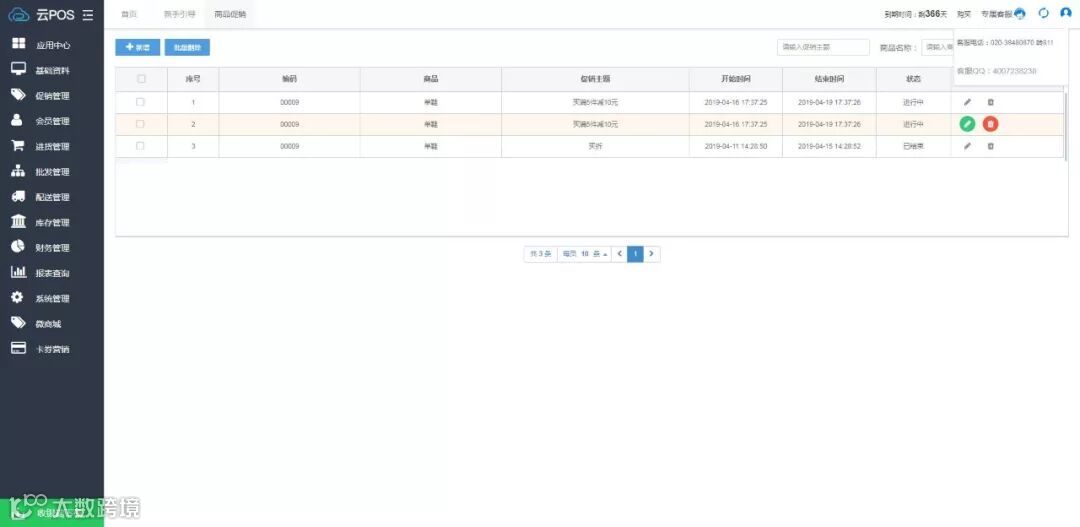Switch to the 首页 tab
The width and height of the screenshot is (1080, 527).
click(x=129, y=14)
